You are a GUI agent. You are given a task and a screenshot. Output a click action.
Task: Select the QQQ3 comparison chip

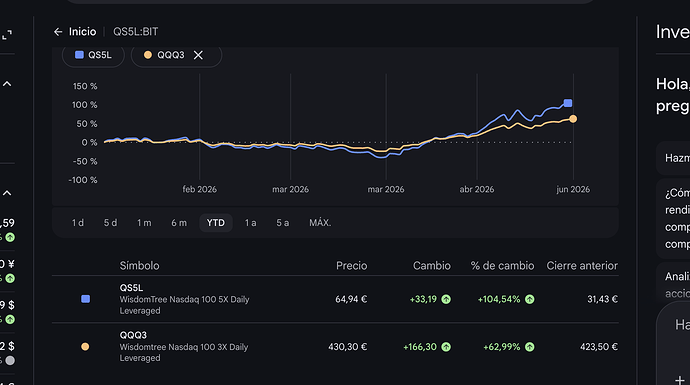coord(176,55)
